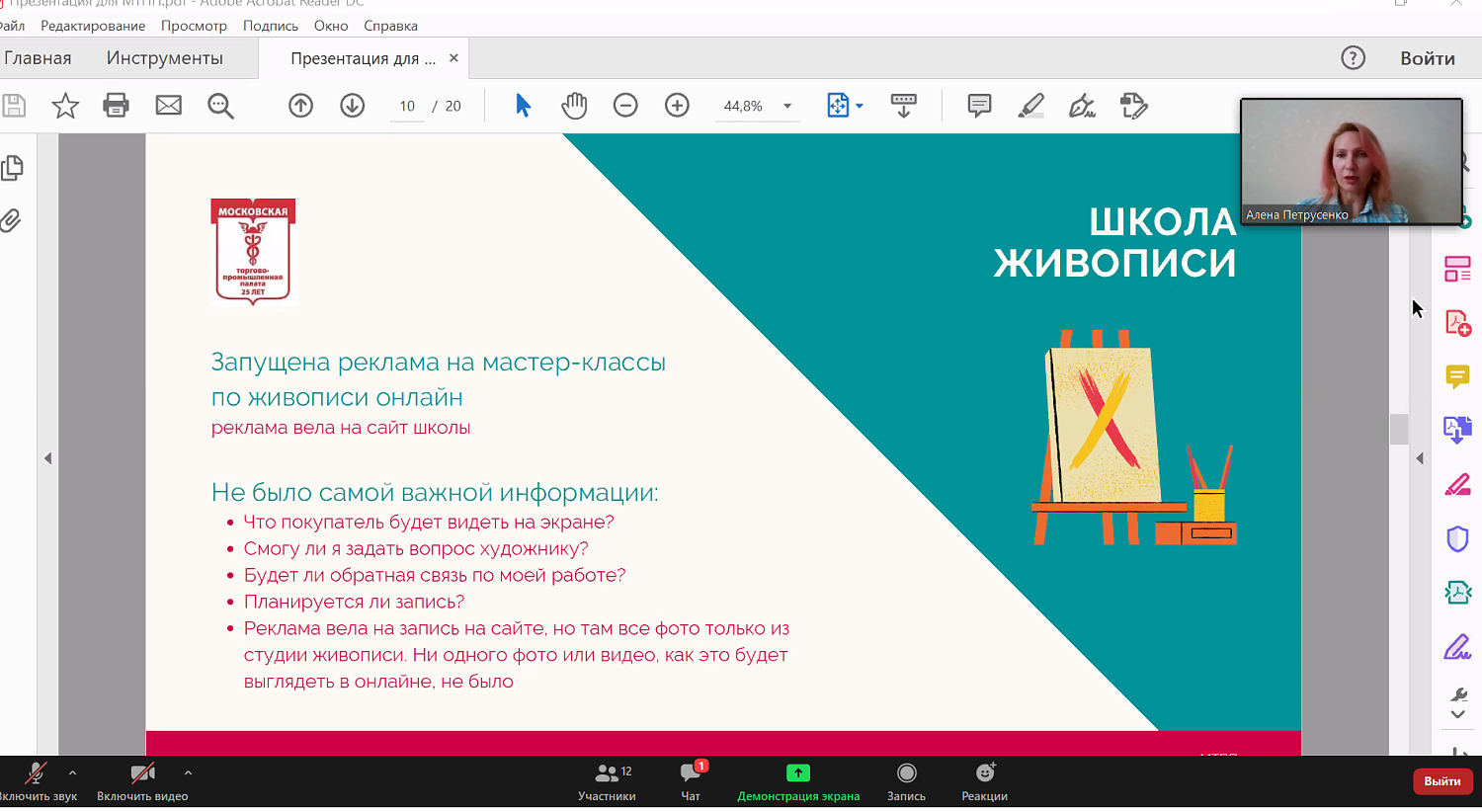
Task: Click the current page number field
Action: coord(407,107)
